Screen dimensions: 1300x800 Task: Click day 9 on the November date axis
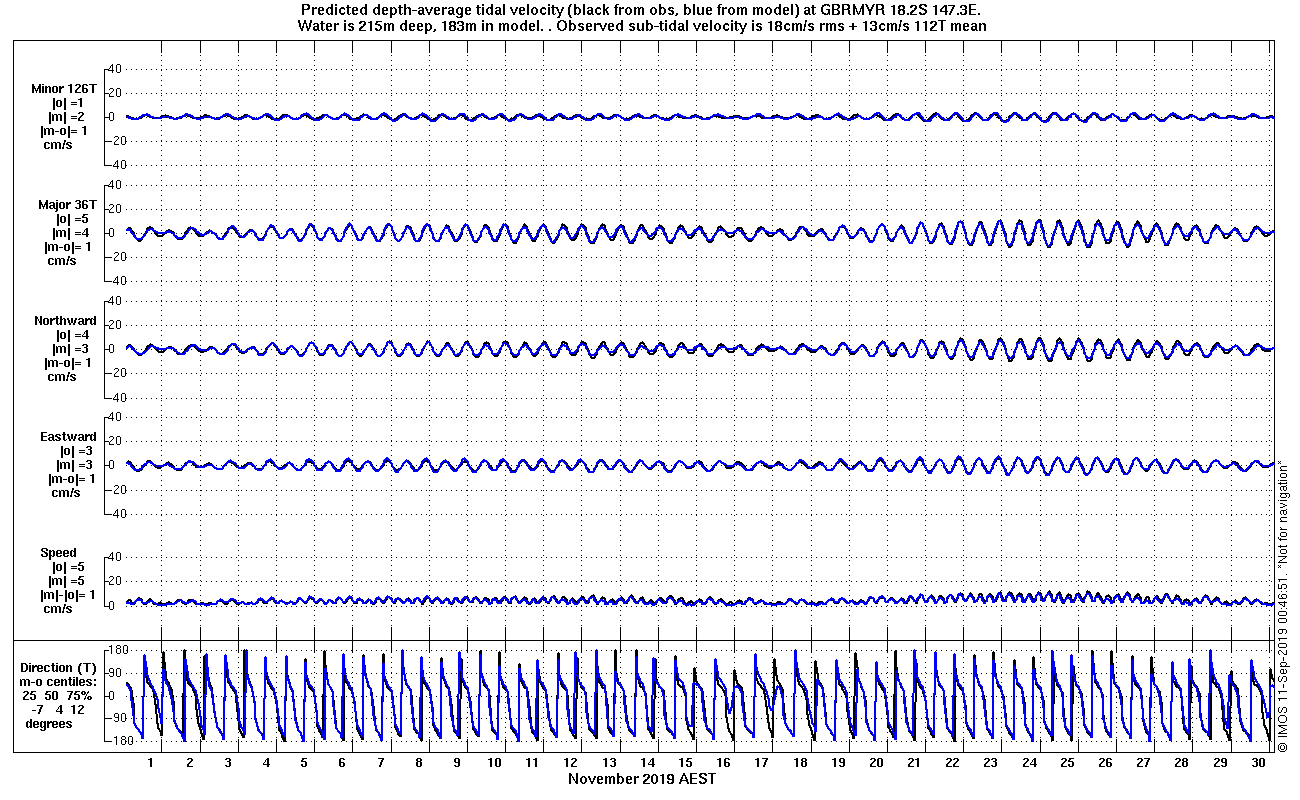pos(457,763)
